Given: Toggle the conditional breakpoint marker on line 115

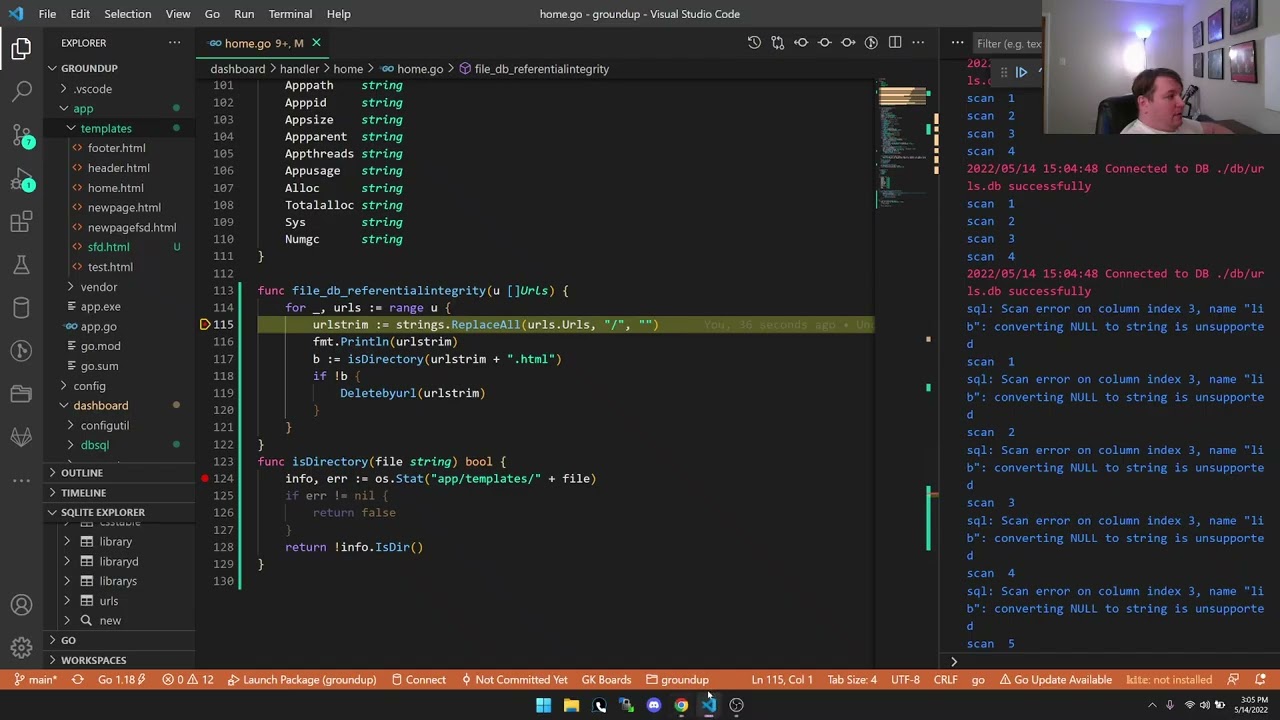Looking at the screenshot, I should [x=205, y=325].
